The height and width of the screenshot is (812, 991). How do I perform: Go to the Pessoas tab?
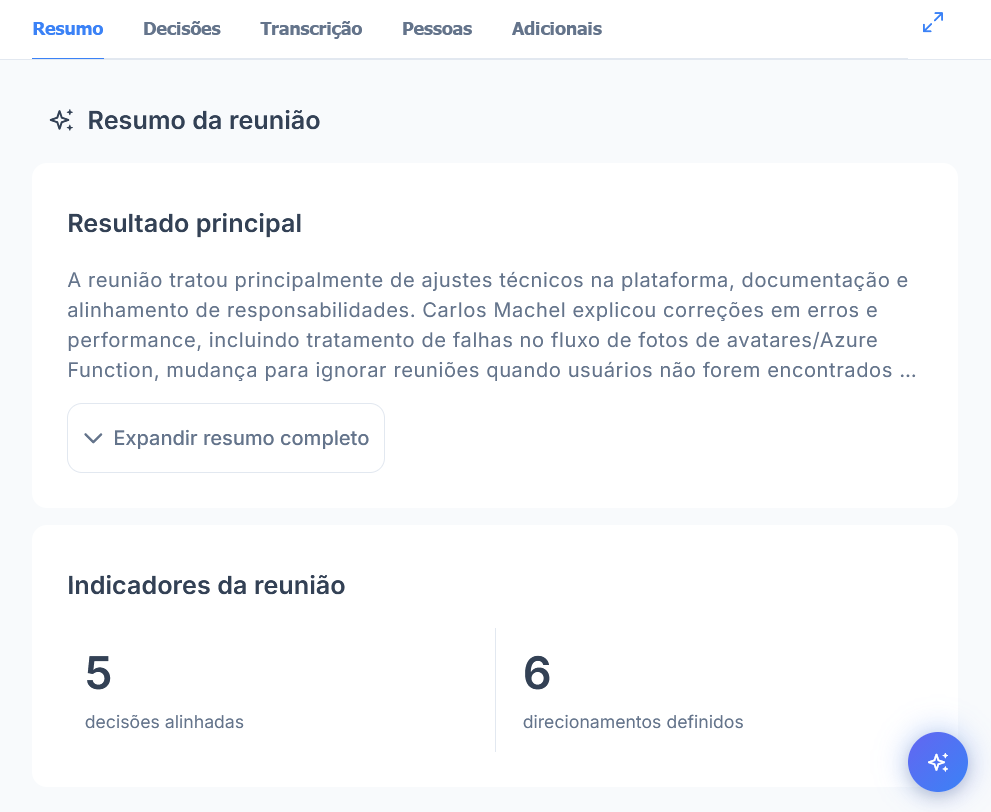click(437, 29)
